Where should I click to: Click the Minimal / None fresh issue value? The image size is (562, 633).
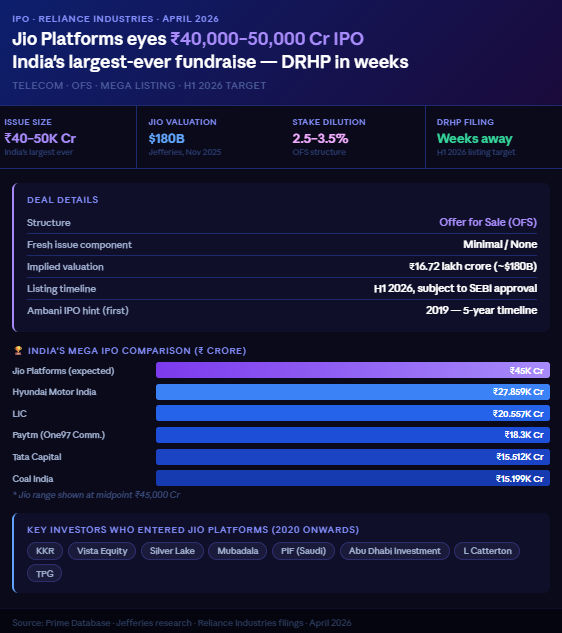coord(500,244)
